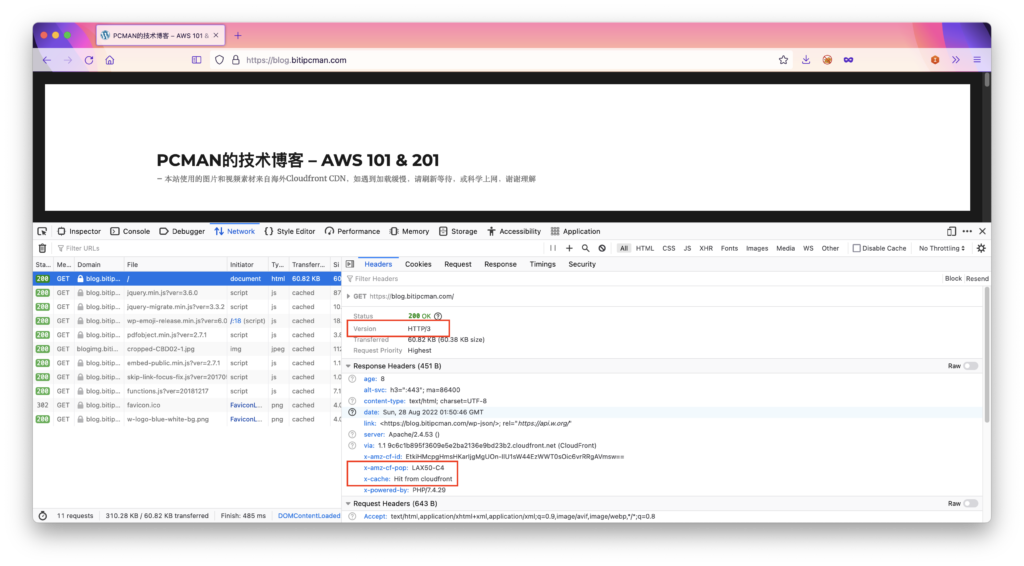The height and width of the screenshot is (566, 1024).
Task: Click the search magnifier icon in Network toolbar
Action: point(586,248)
